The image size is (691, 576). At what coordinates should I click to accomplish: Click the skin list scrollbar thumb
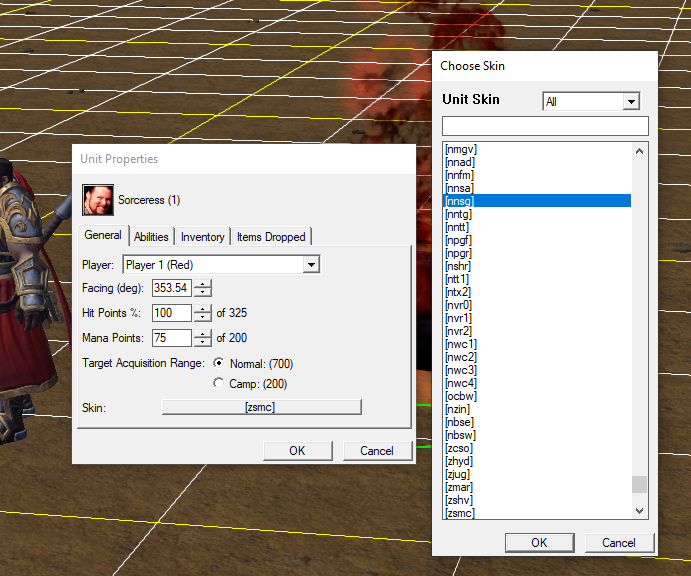[639, 484]
